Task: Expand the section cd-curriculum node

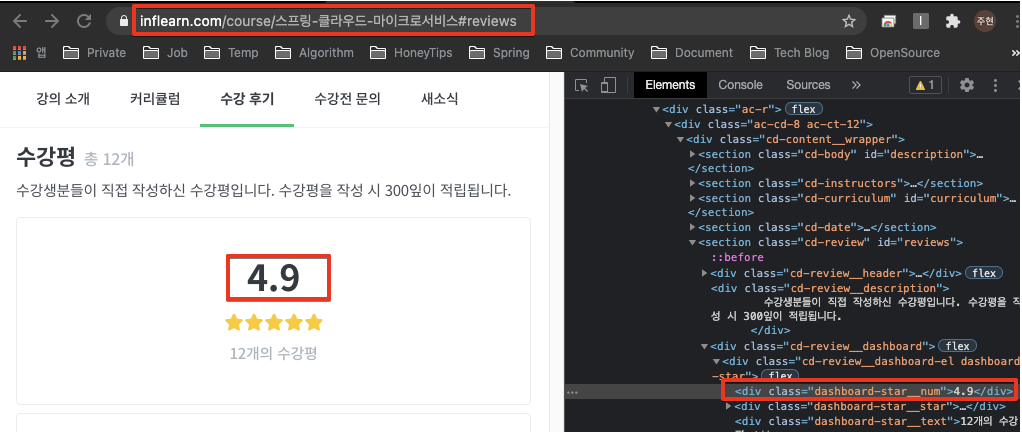Action: coord(693,199)
